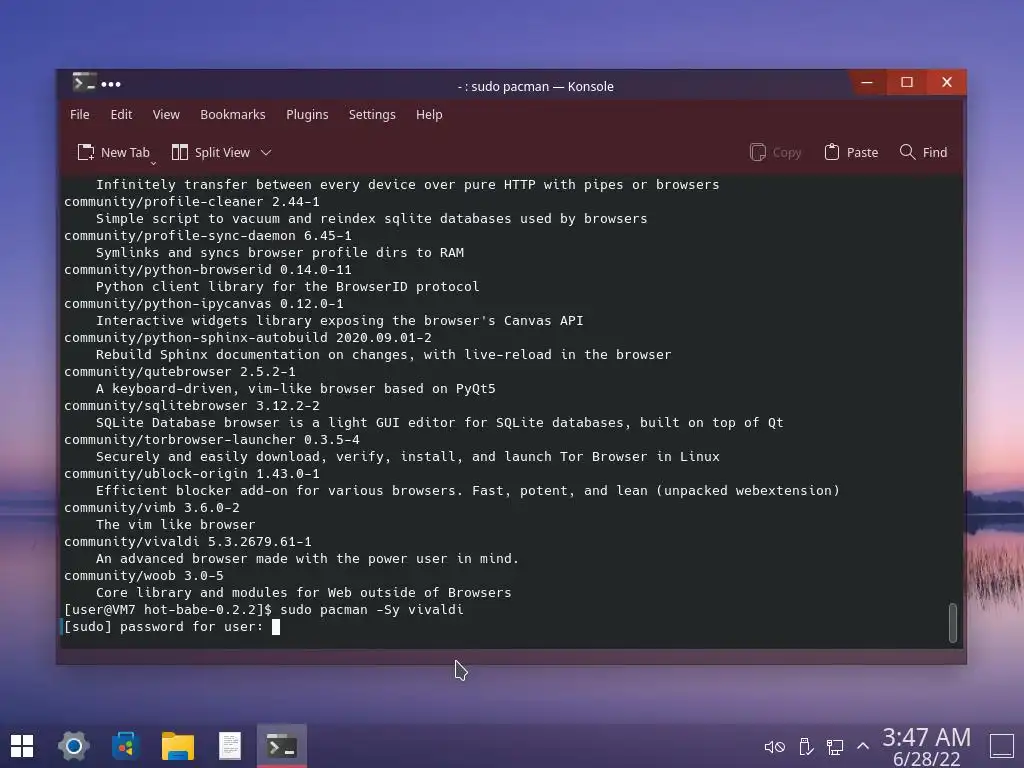Click the terminal scrollbar handle
Image resolution: width=1024 pixels, height=768 pixels.
(x=953, y=623)
